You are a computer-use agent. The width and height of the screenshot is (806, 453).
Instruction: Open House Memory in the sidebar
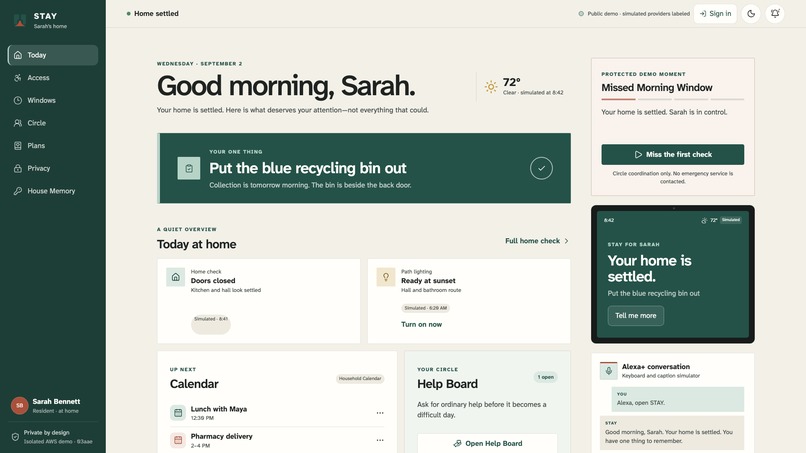(x=53, y=191)
